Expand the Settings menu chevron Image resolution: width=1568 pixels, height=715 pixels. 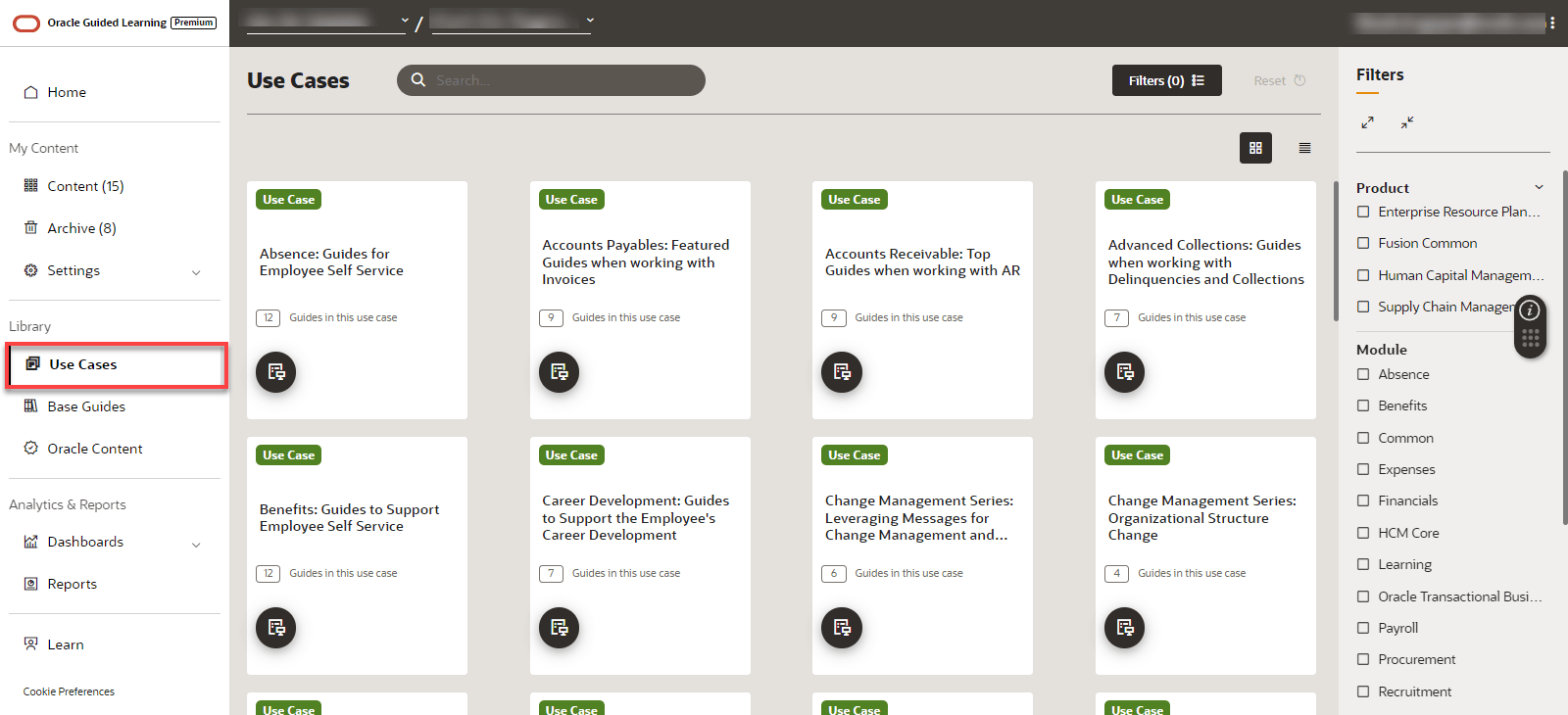196,272
